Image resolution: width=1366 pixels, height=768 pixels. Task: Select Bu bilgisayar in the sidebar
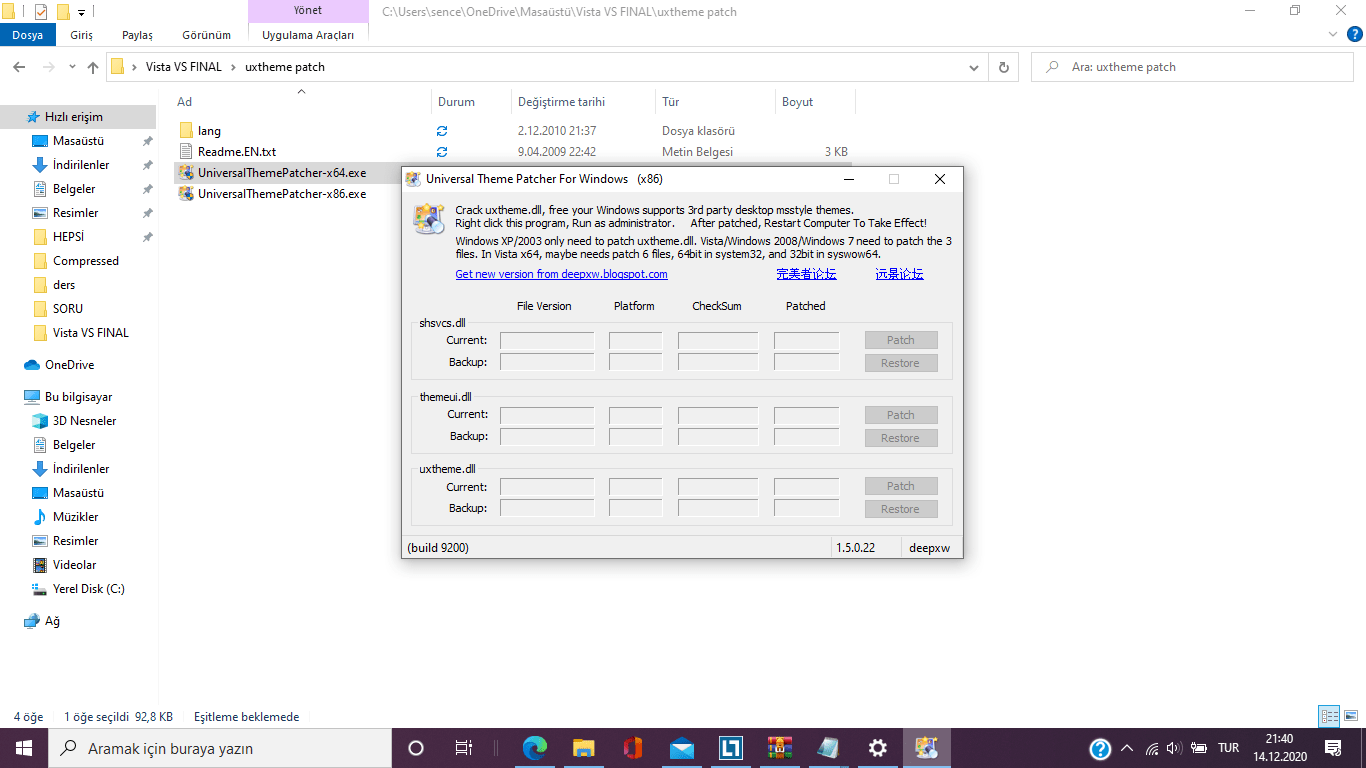[x=78, y=397]
